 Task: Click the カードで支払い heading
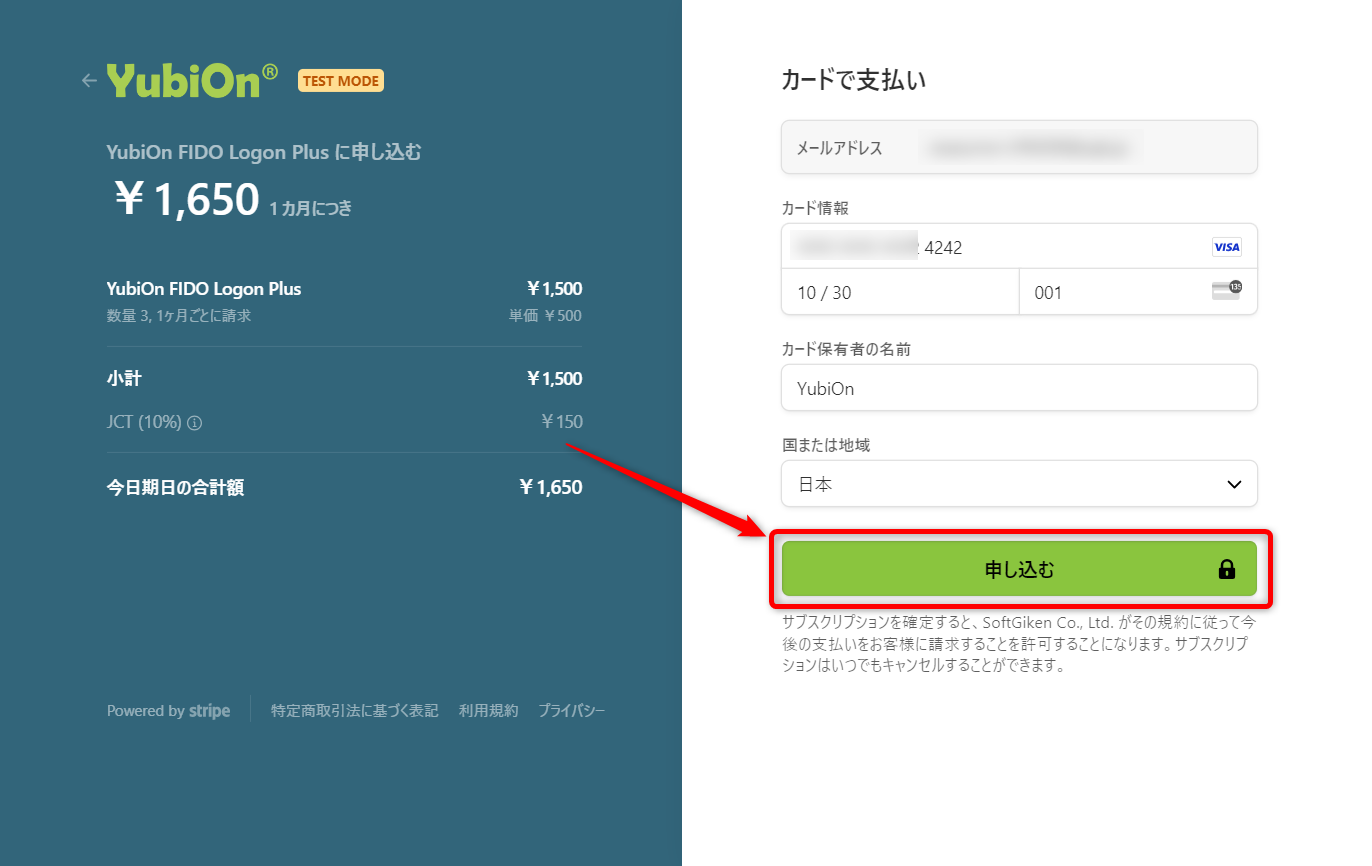click(x=853, y=81)
